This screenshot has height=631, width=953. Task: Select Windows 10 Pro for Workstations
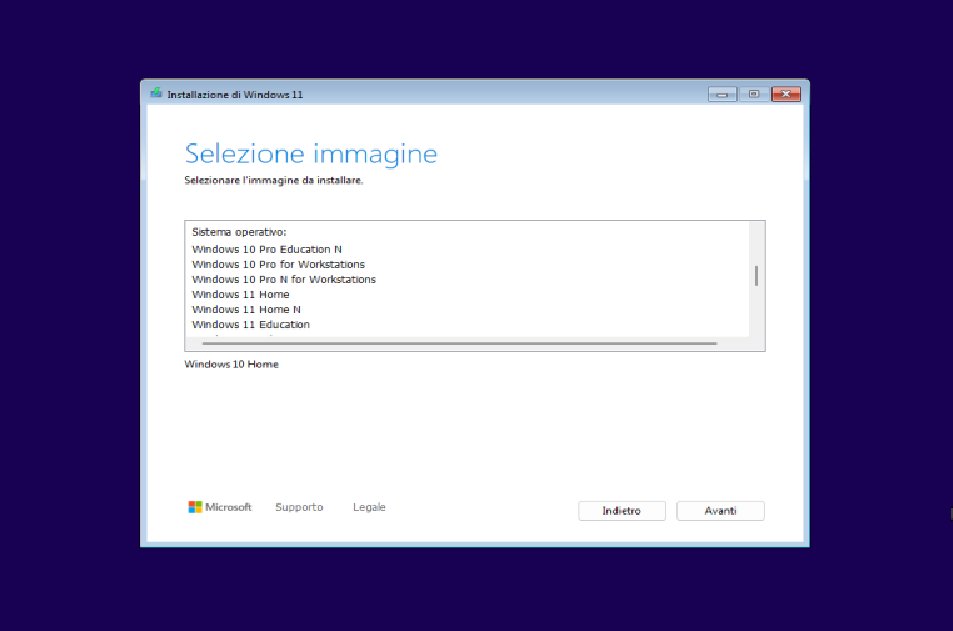tap(278, 264)
